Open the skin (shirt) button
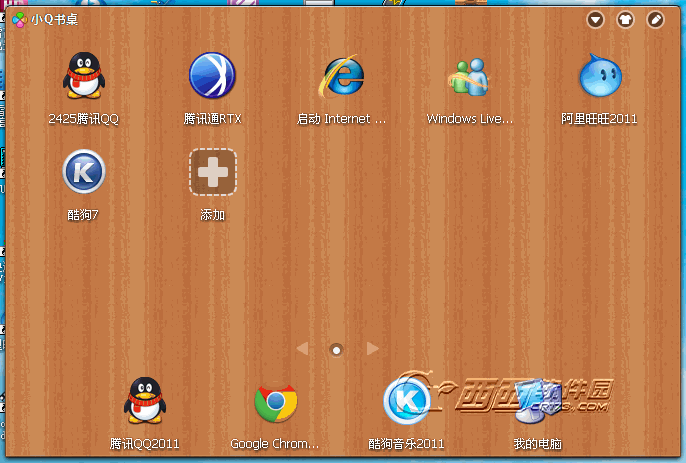The image size is (686, 463). [x=625, y=20]
